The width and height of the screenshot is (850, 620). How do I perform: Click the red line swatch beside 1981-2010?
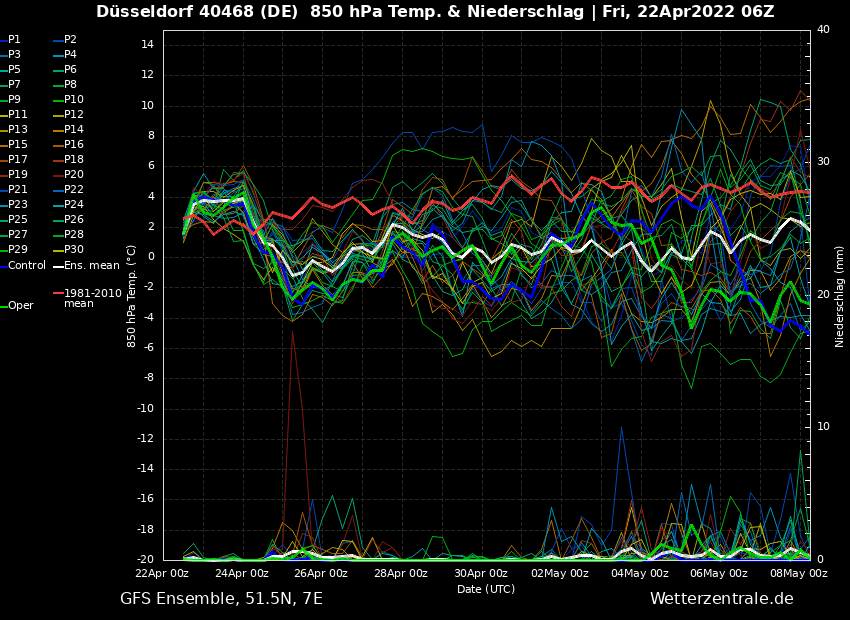[x=58, y=293]
